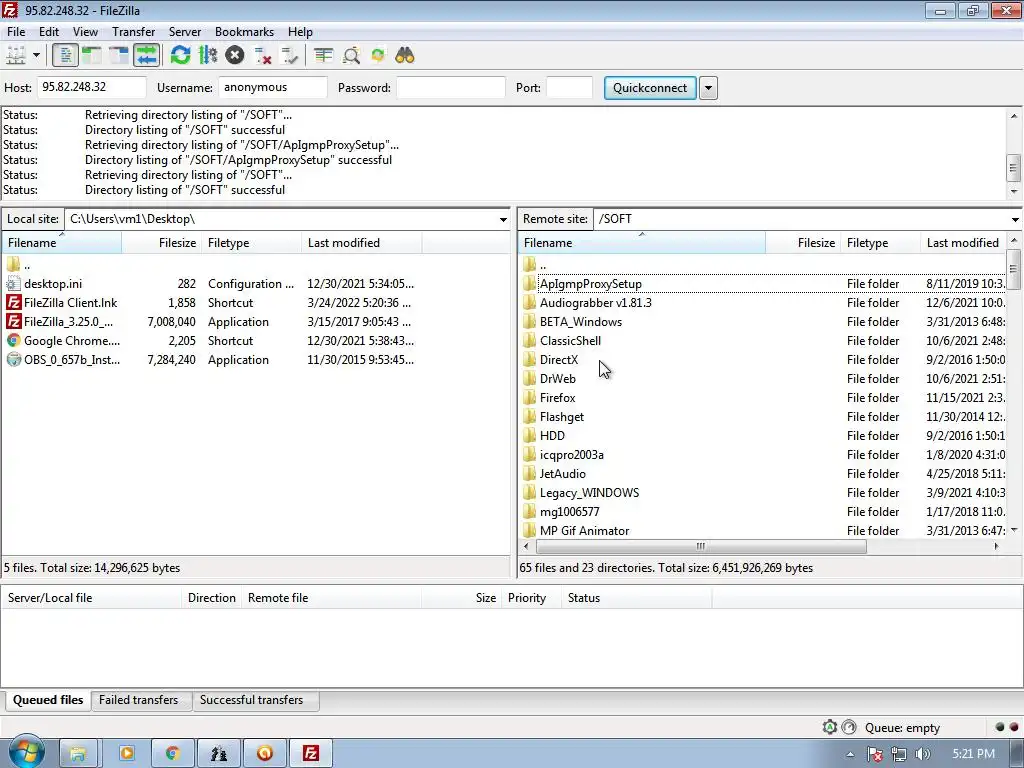Viewport: 1024px width, 768px height.
Task: Select the HDD remote folder
Action: (552, 436)
